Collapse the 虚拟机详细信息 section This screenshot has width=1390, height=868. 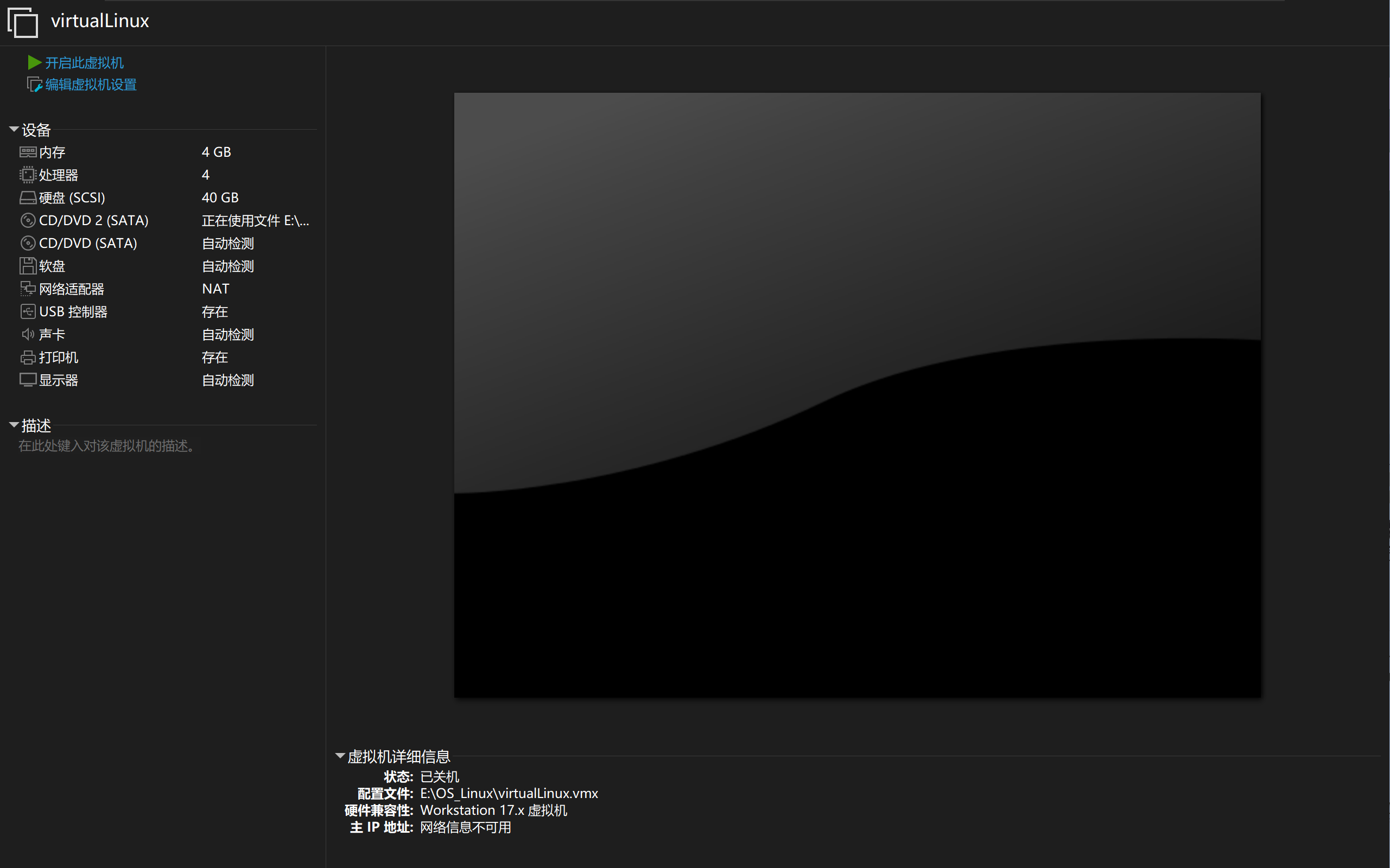tap(340, 756)
